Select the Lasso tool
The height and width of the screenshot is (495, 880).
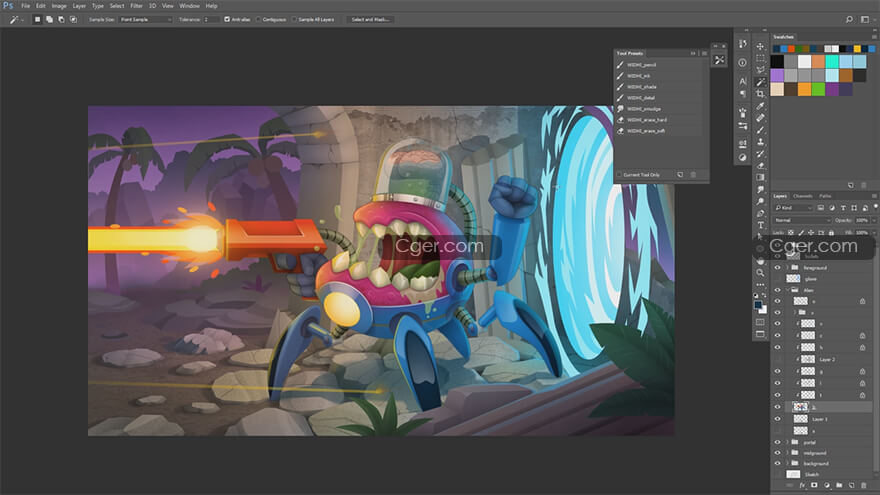pyautogui.click(x=760, y=70)
